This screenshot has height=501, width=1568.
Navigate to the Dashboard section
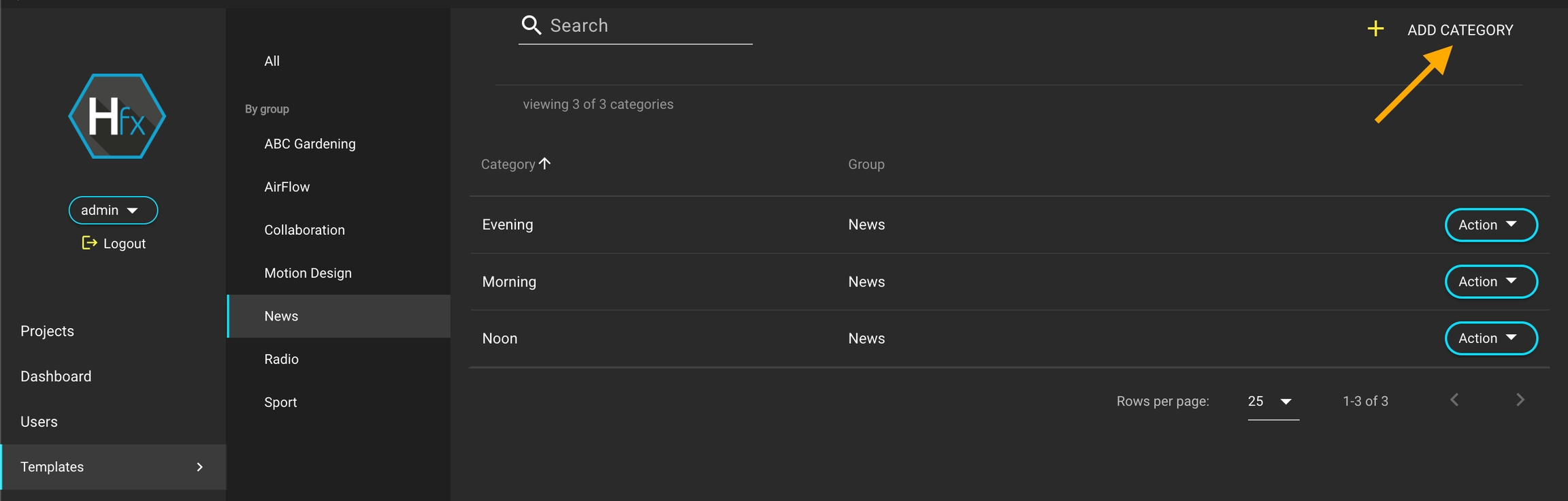coord(56,376)
